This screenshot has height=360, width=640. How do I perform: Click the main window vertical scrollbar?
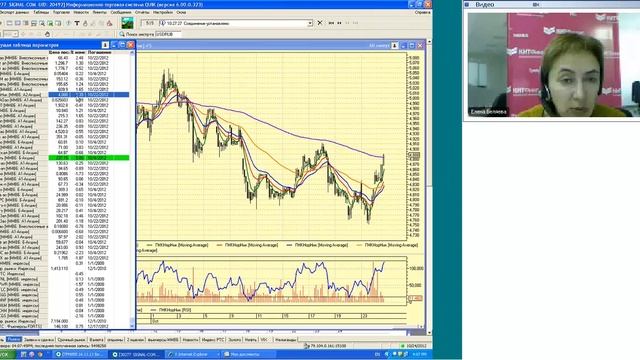tap(429, 188)
